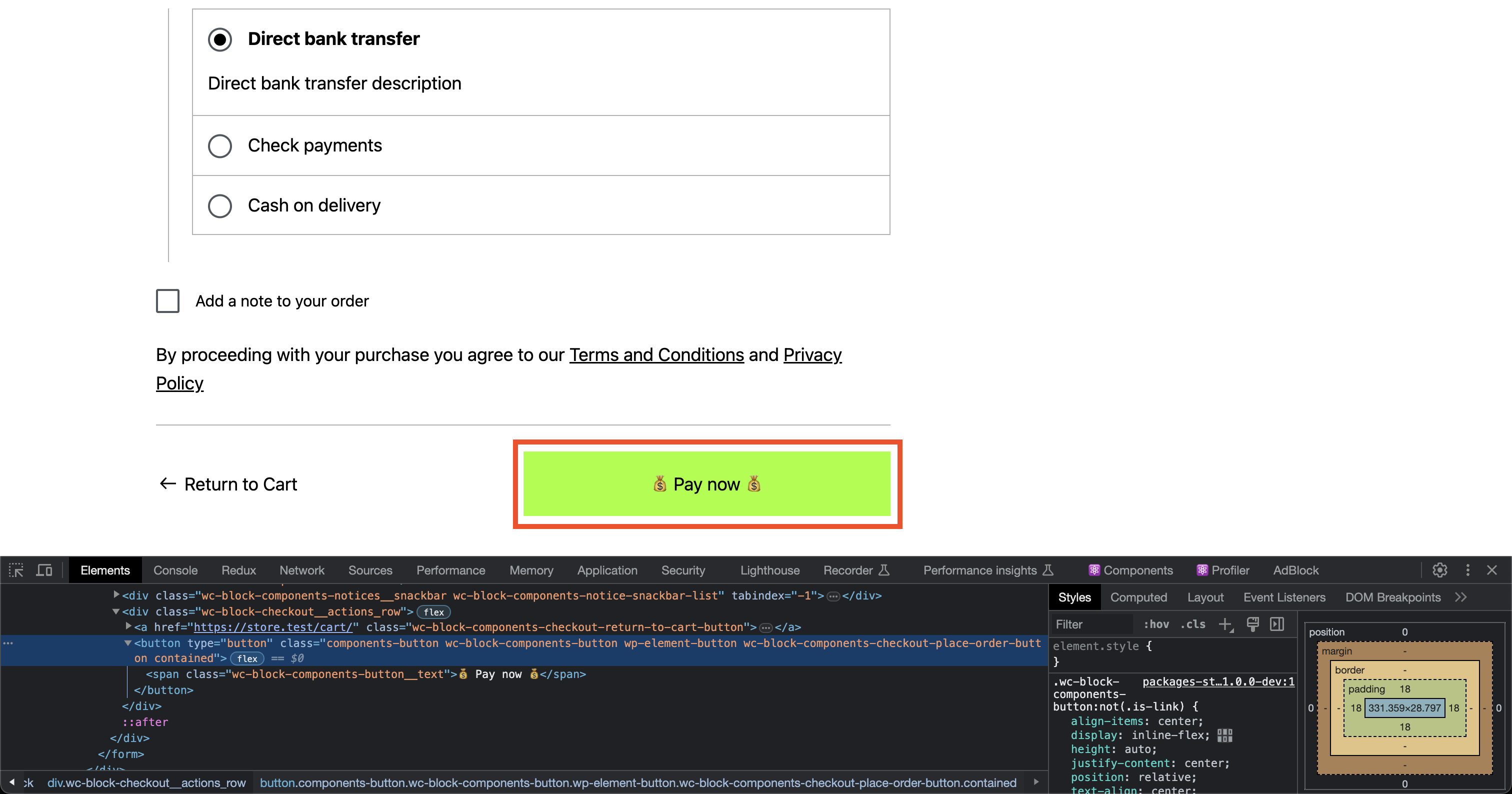Collapse the place-order button element in DOM tree

click(128, 642)
